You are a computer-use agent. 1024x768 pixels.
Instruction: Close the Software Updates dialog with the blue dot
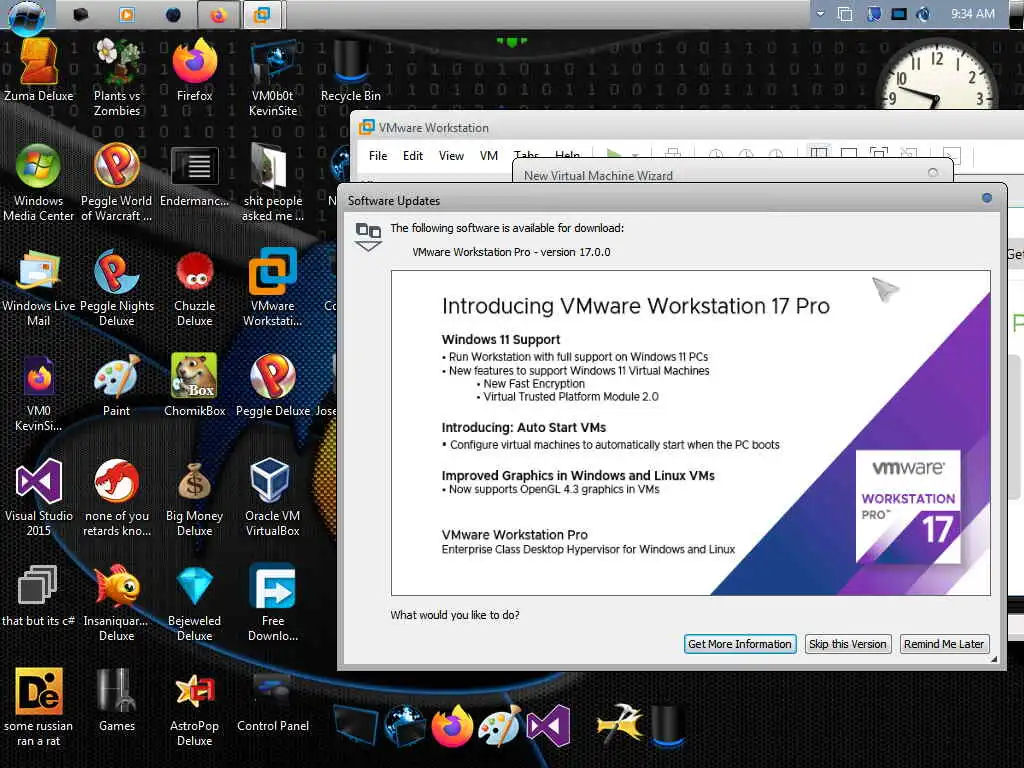[987, 198]
